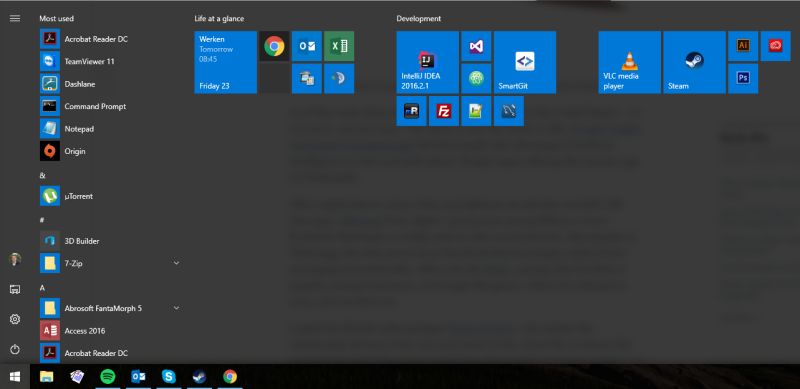Open Acrobat Reader DC in Most used
The image size is (800, 389).
click(x=110, y=39)
